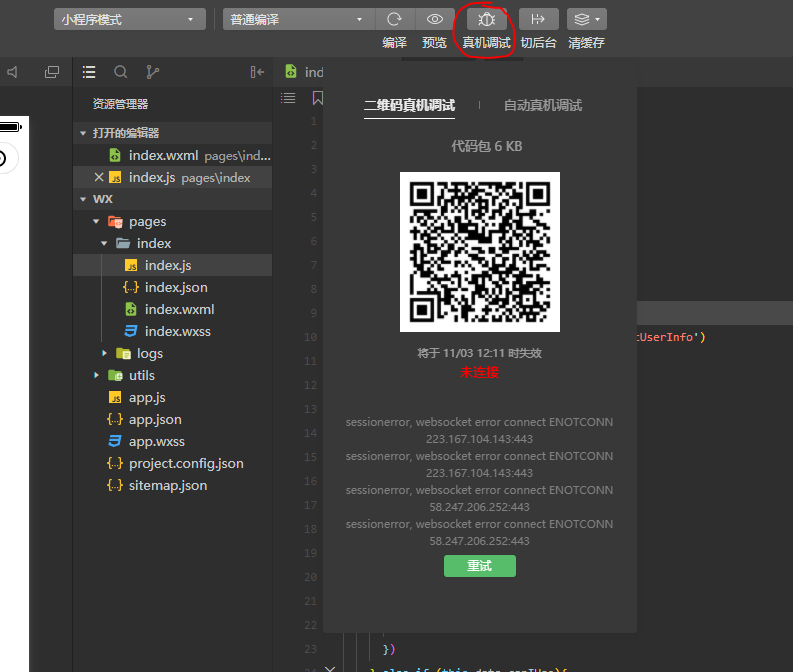Click line number 23 in editor gutter
The image size is (793, 672).
[x=311, y=649]
